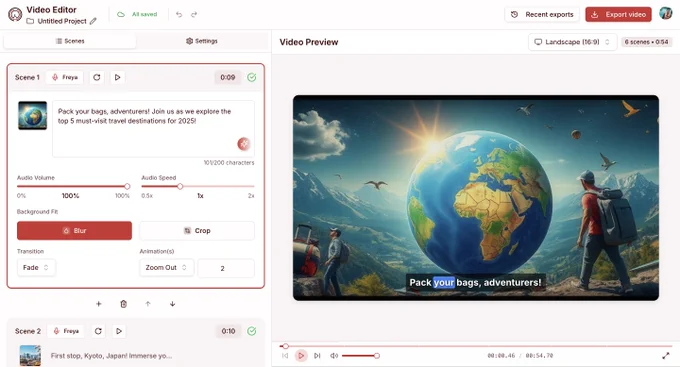Delete scene with trash icon
680x367 pixels.
click(123, 304)
